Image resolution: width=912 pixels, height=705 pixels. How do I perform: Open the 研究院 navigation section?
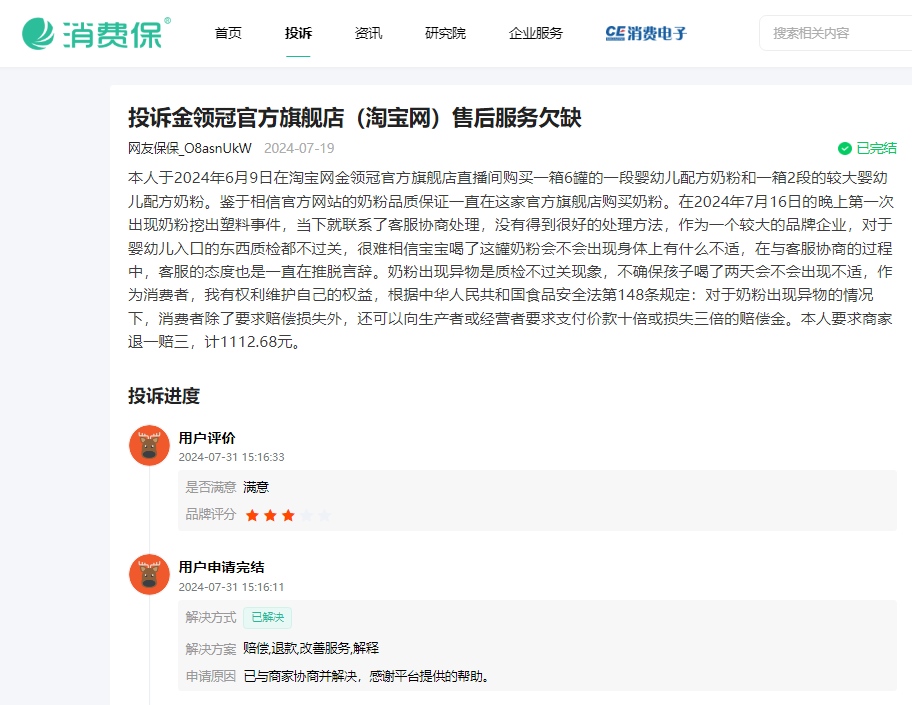click(444, 32)
